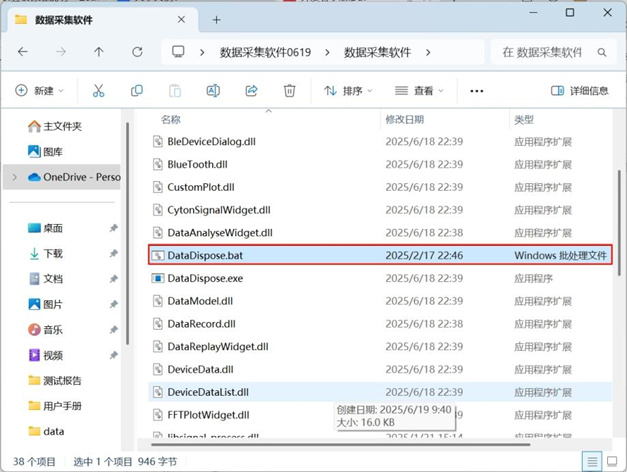Click the Share icon in toolbar
The height and width of the screenshot is (472, 627).
point(252,91)
